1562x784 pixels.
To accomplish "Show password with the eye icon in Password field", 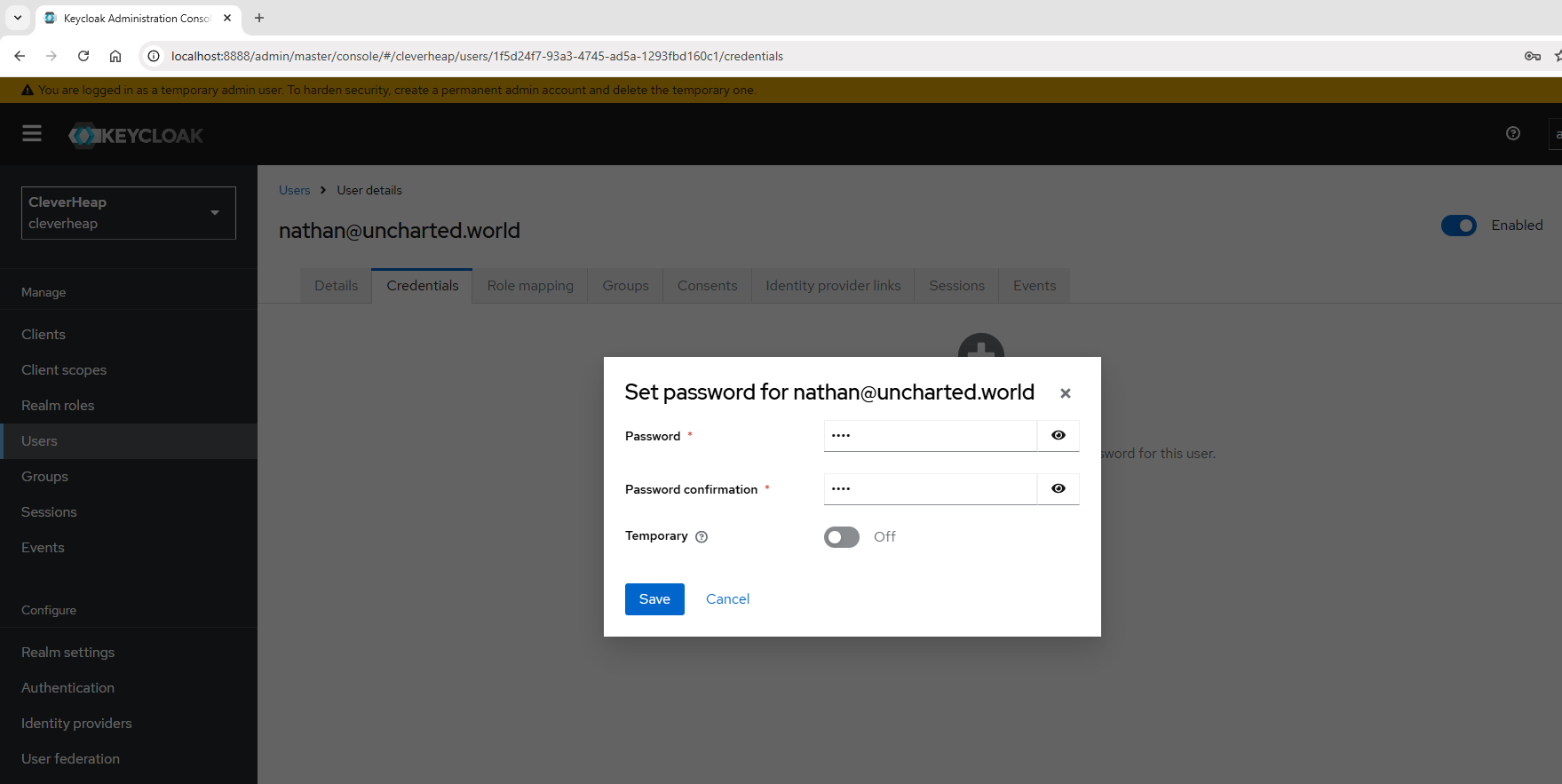I will click(x=1059, y=435).
